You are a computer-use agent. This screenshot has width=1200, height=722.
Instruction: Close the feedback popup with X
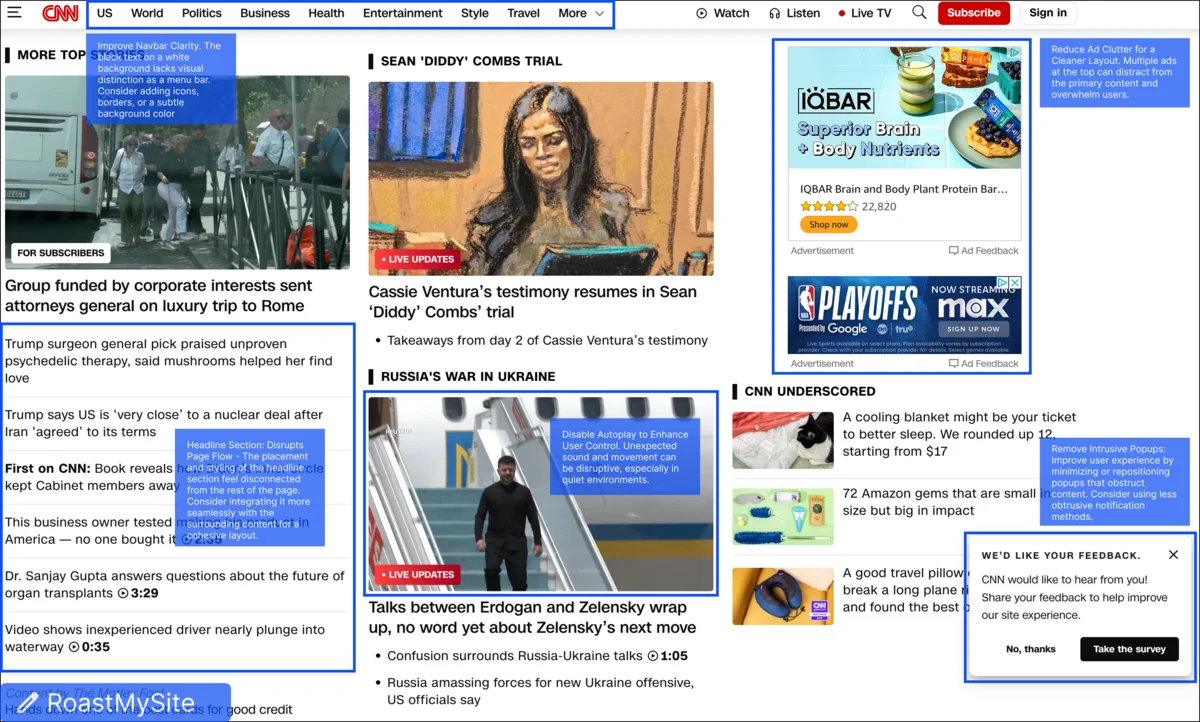click(1173, 555)
